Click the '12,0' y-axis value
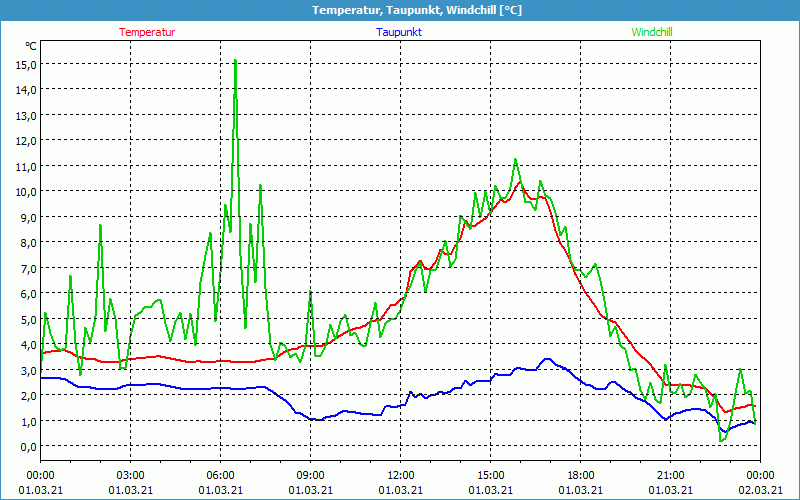 [27, 141]
